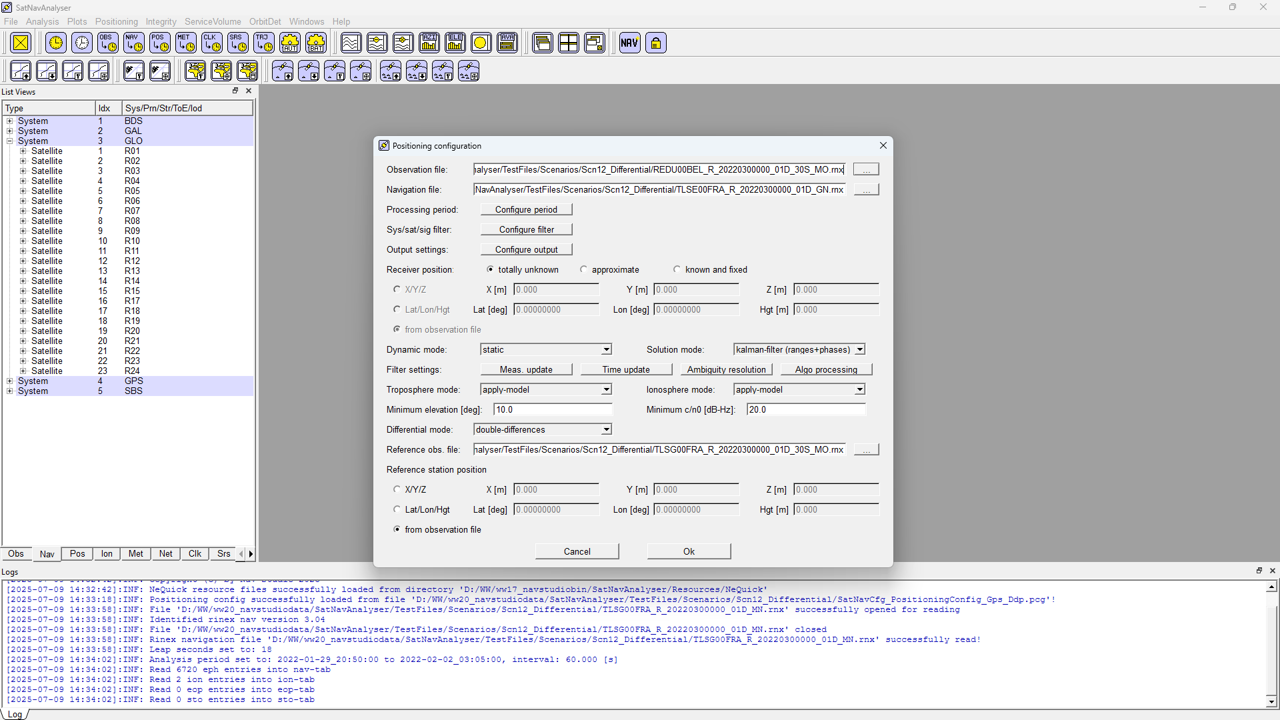Switch to the Pos list view tab
The height and width of the screenshot is (720, 1280).
[77, 554]
